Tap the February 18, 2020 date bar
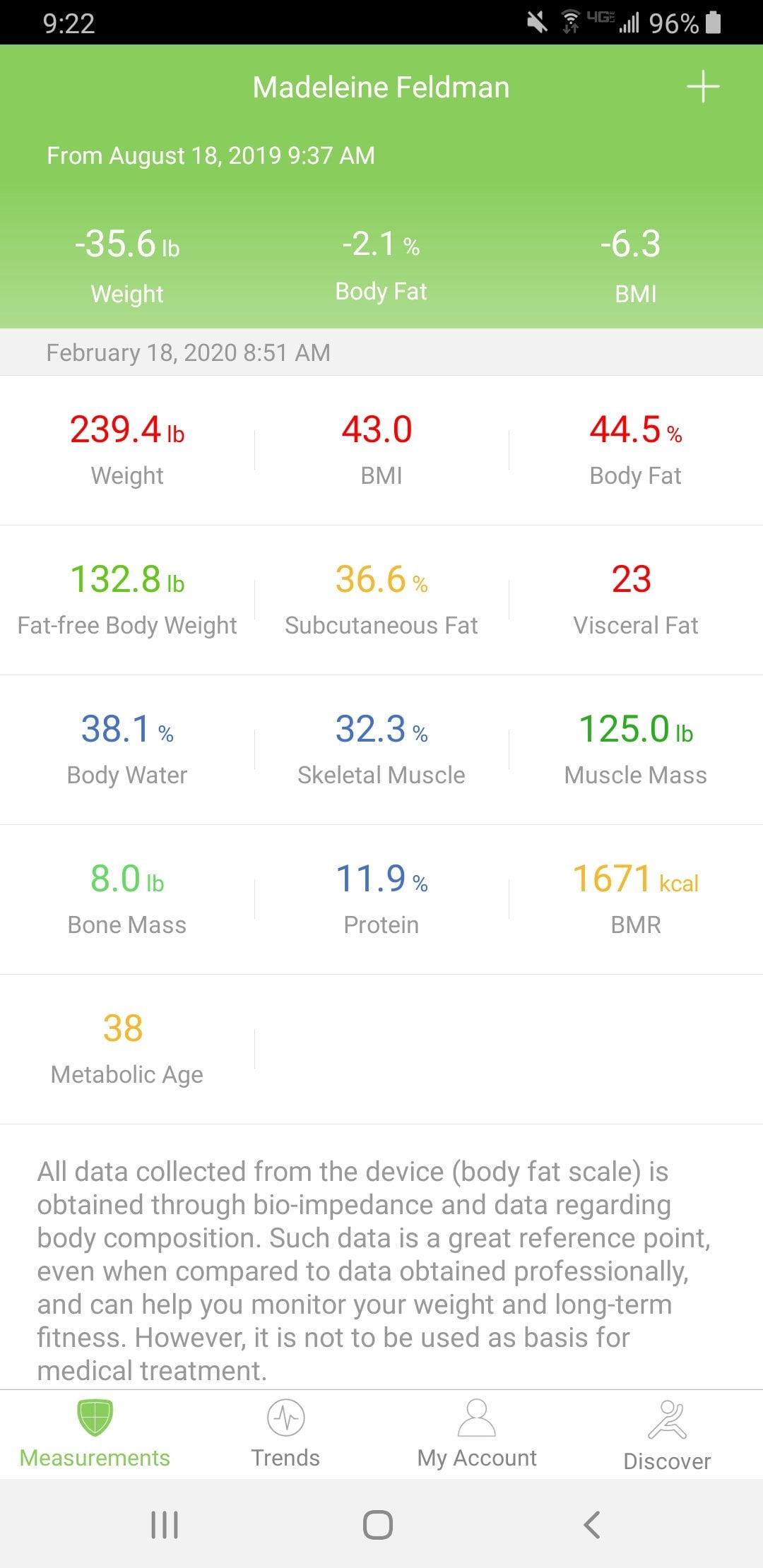Image resolution: width=763 pixels, height=1568 pixels. click(x=381, y=352)
